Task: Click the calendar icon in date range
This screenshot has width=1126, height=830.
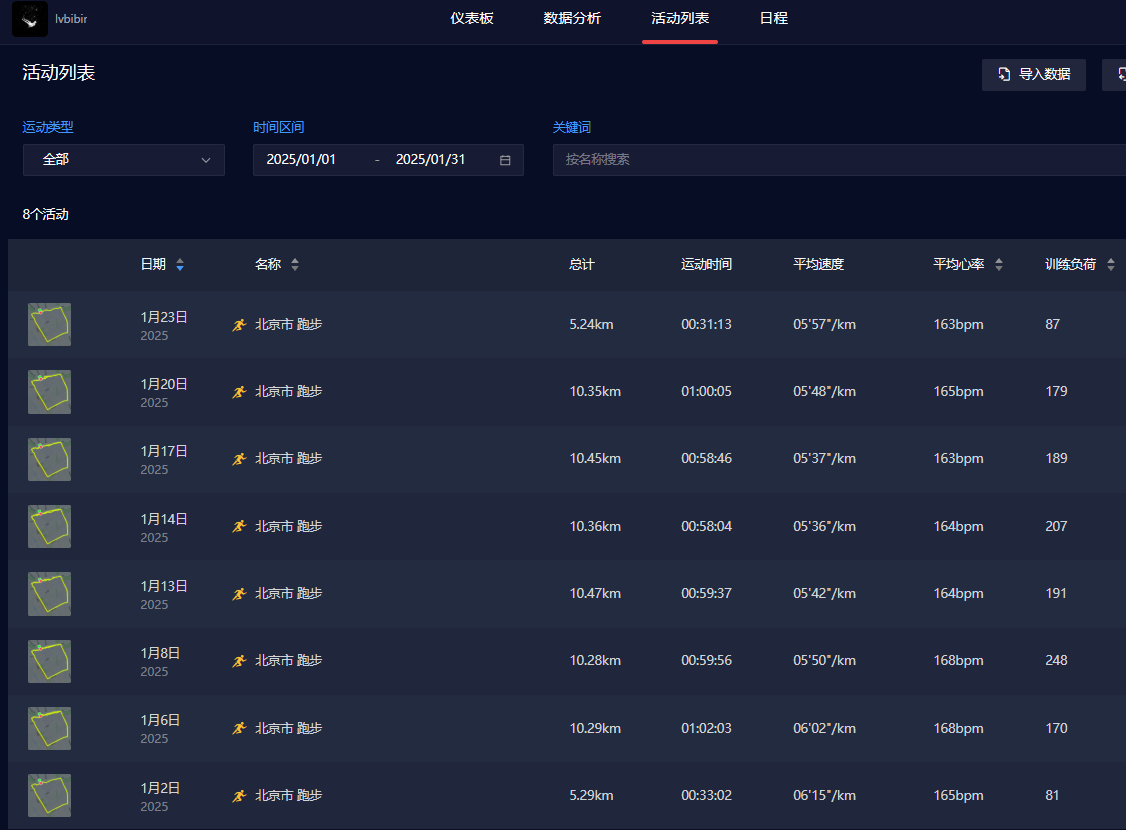Action: [505, 160]
